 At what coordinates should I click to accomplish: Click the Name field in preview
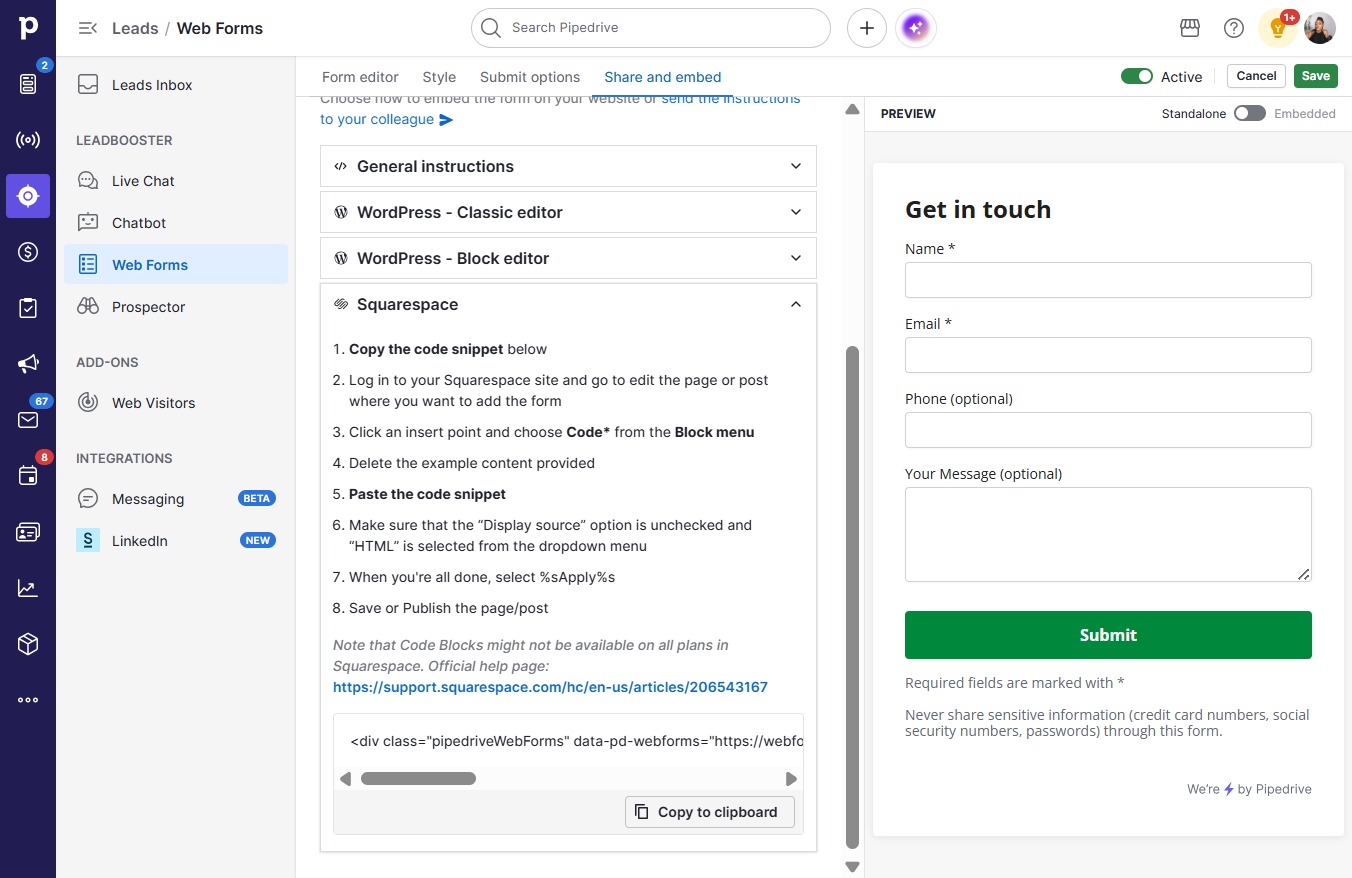point(1108,280)
